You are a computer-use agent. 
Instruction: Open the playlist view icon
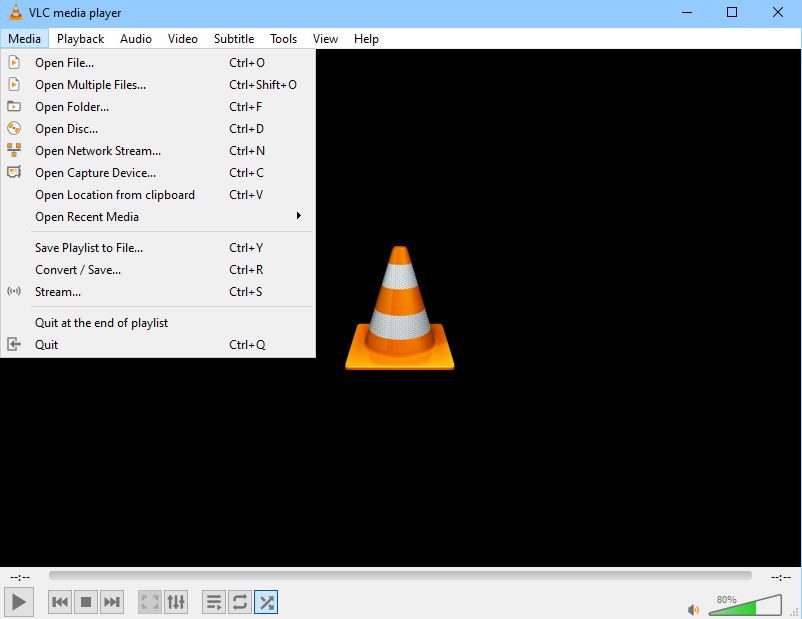(x=214, y=602)
